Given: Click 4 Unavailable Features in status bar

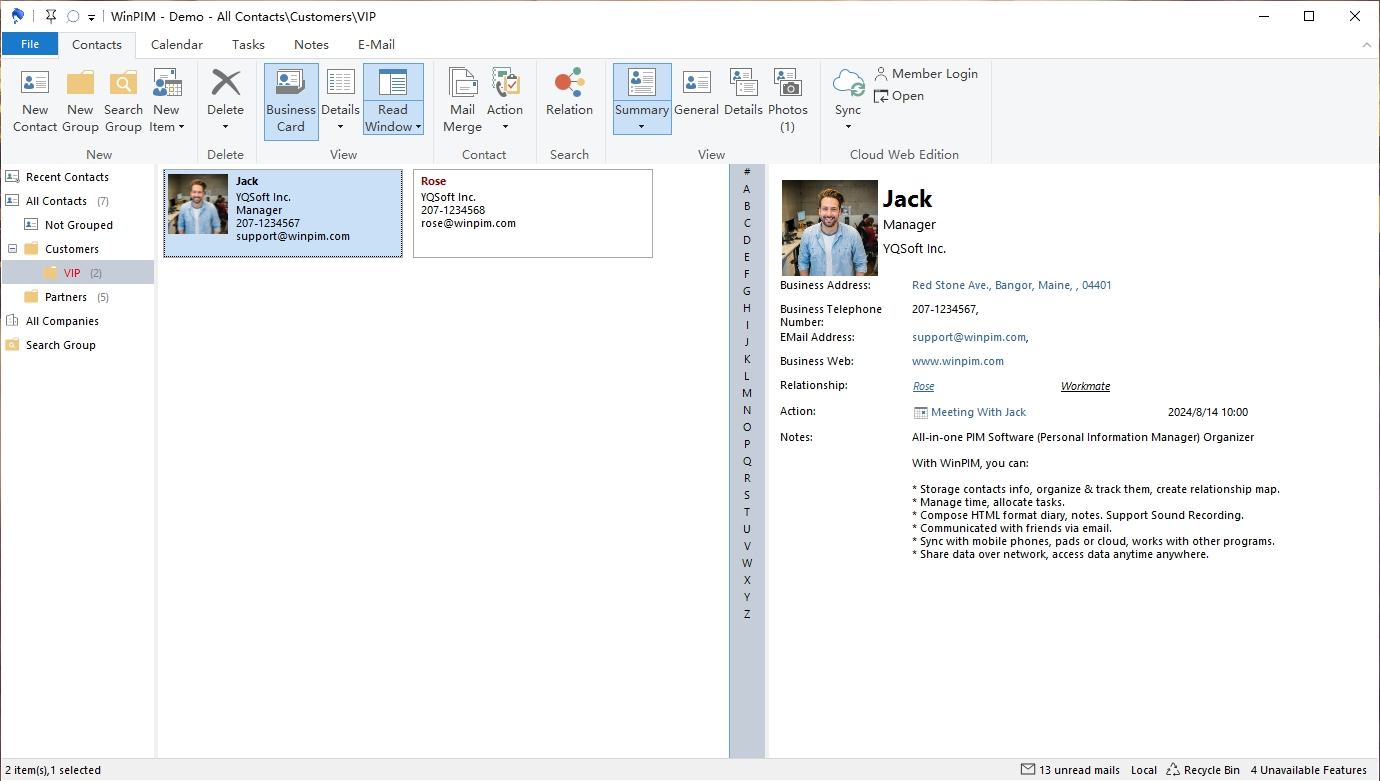Looking at the screenshot, I should [x=1308, y=770].
